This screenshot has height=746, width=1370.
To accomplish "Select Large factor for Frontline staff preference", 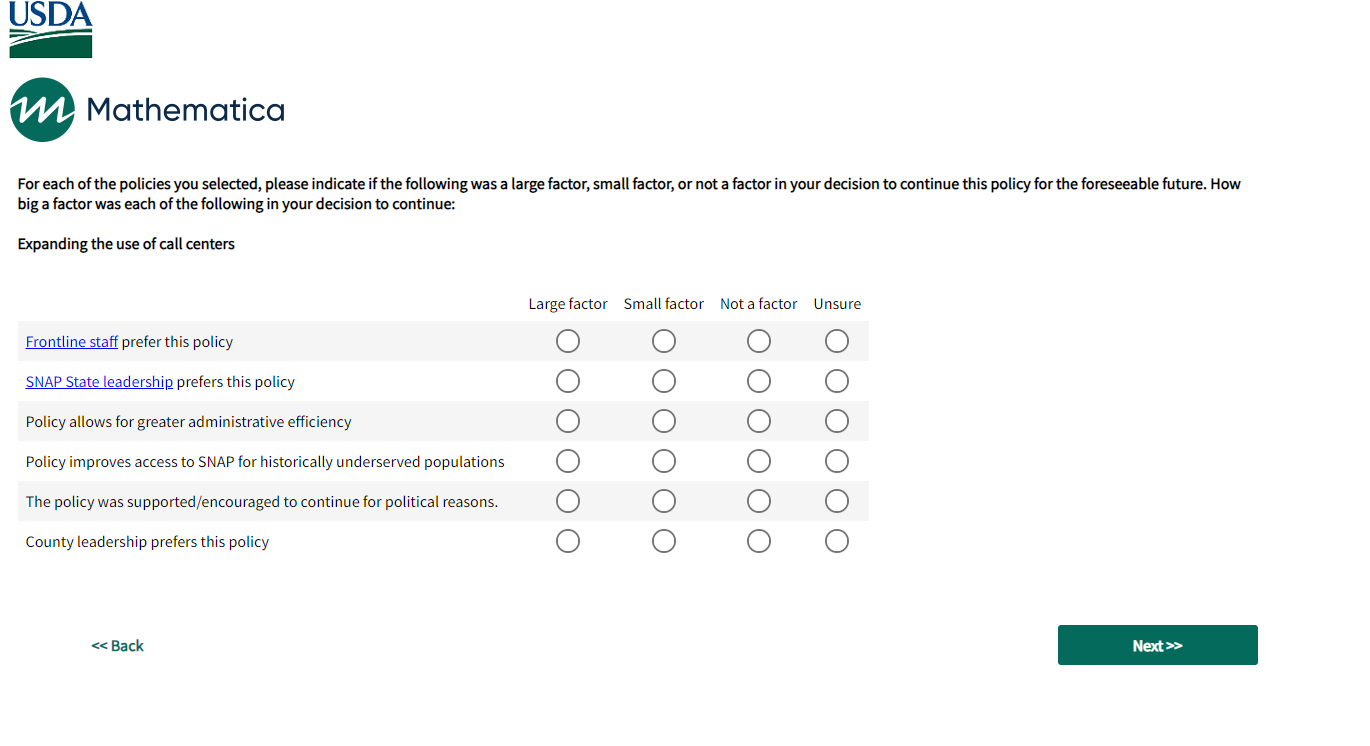I will pos(568,342).
